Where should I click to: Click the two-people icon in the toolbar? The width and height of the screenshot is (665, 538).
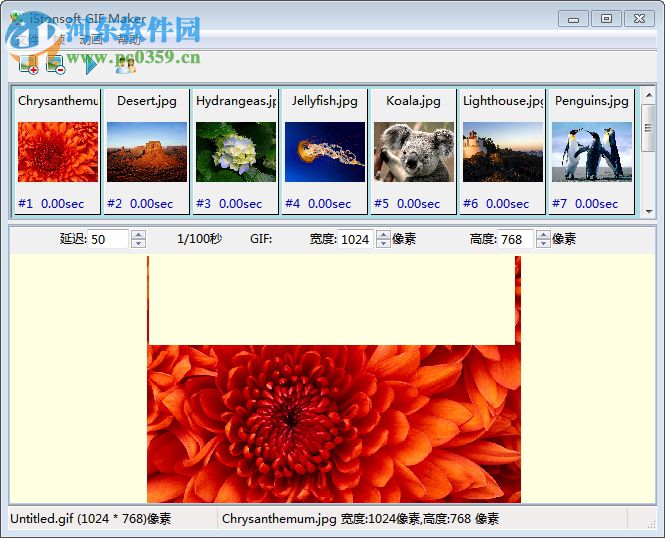click(x=126, y=65)
